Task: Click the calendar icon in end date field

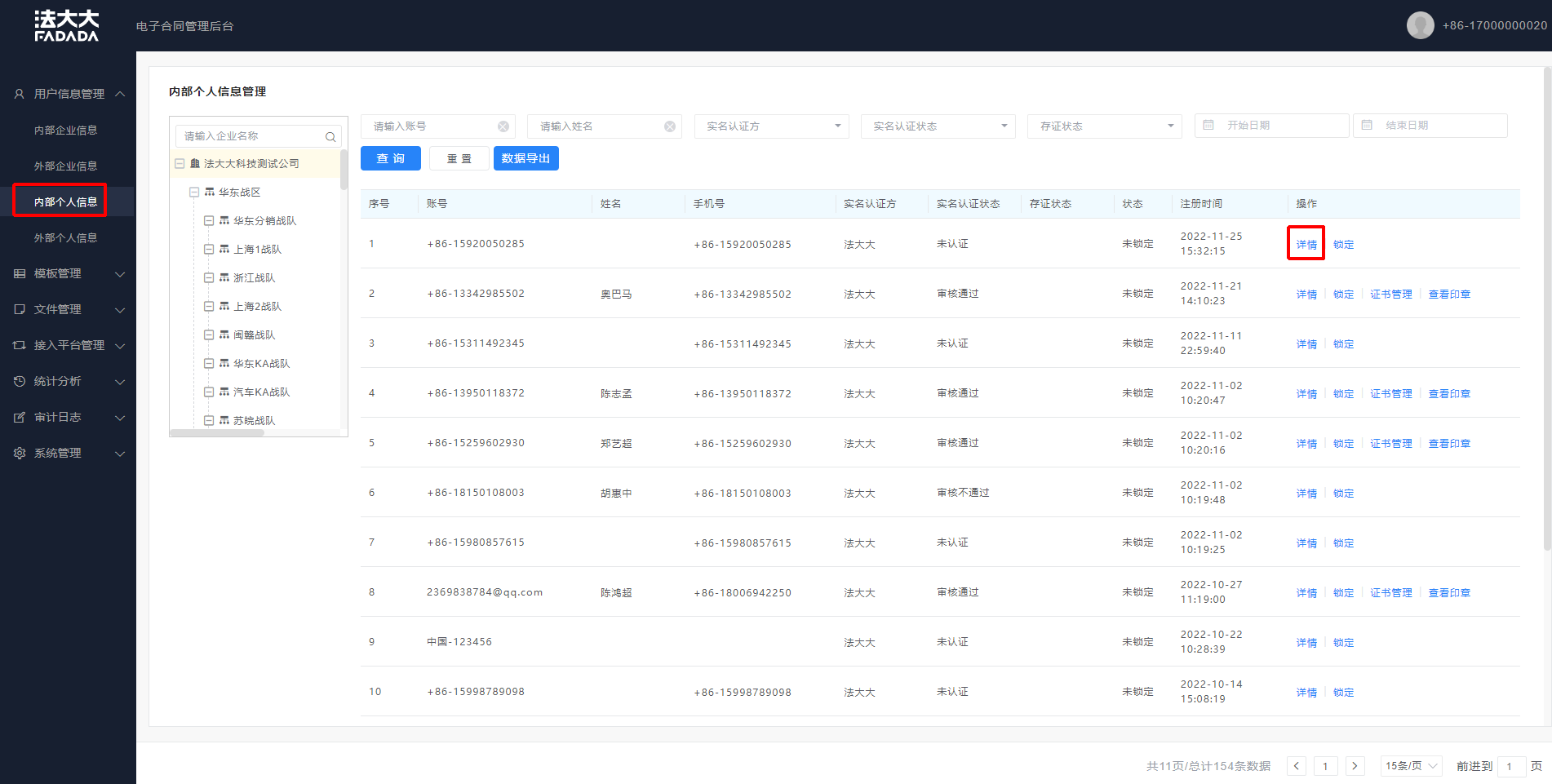Action: click(1367, 126)
